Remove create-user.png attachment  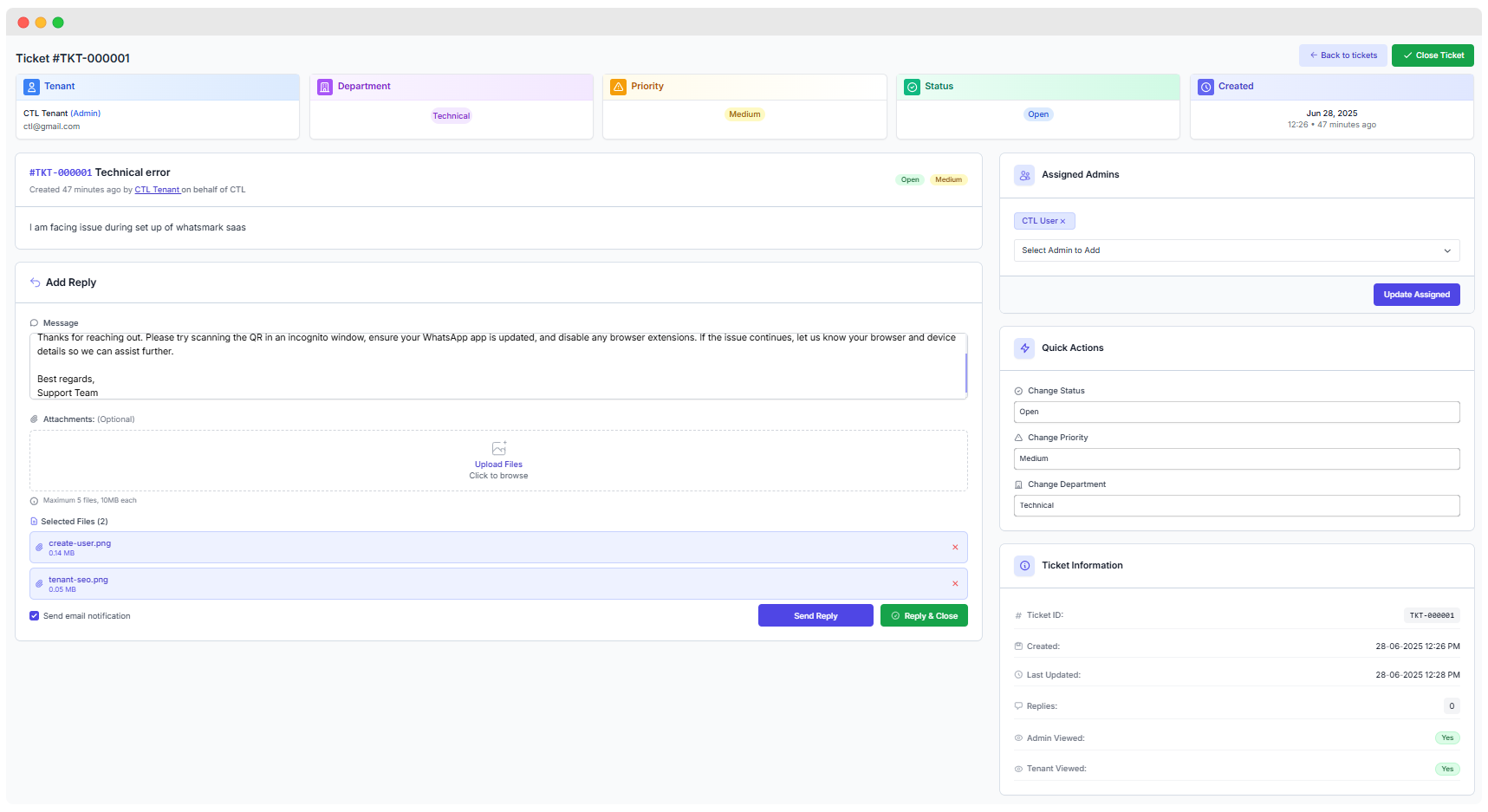[955, 548]
